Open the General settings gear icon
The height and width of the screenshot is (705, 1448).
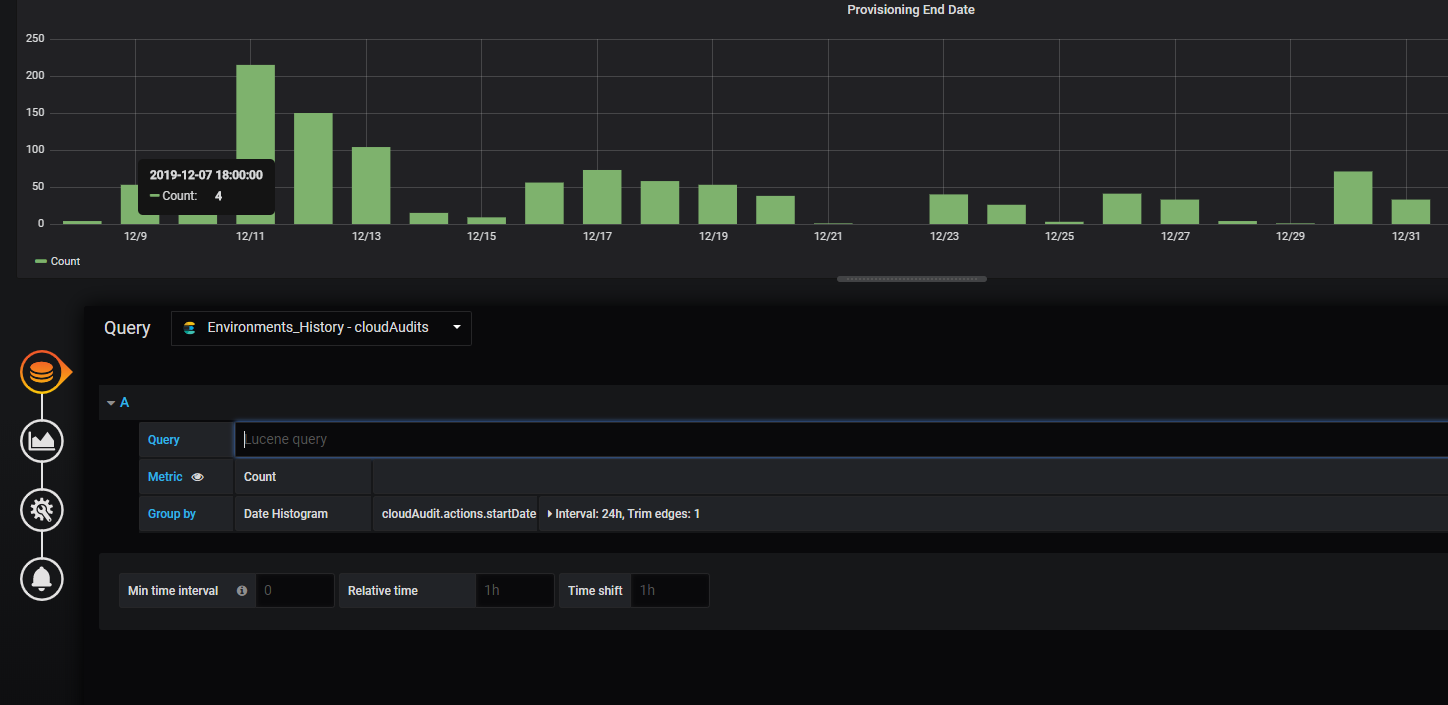coord(42,510)
